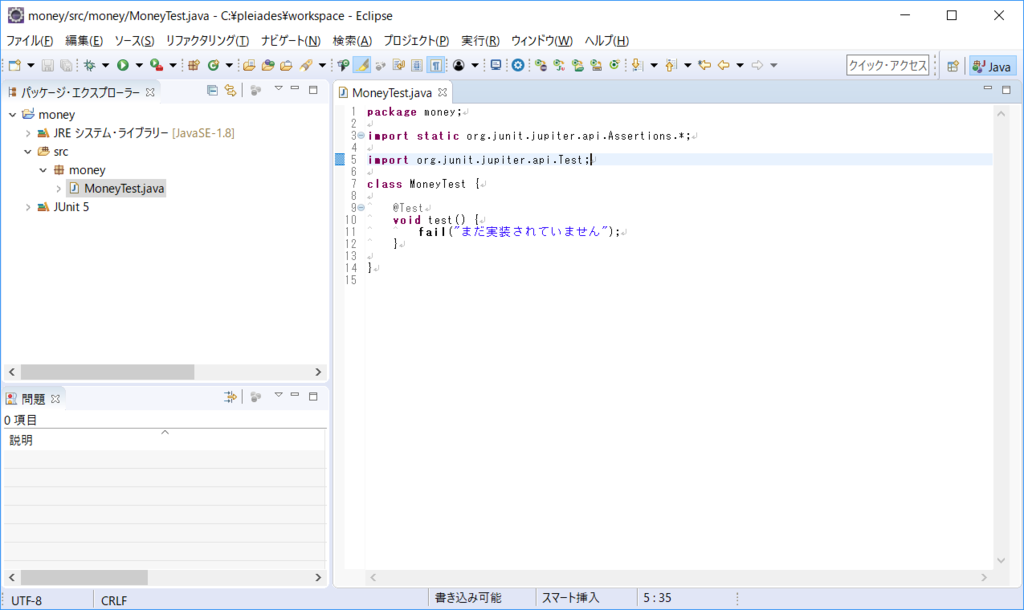Click the Run with external tools icon
The image size is (1024, 610).
pyautogui.click(x=156, y=65)
